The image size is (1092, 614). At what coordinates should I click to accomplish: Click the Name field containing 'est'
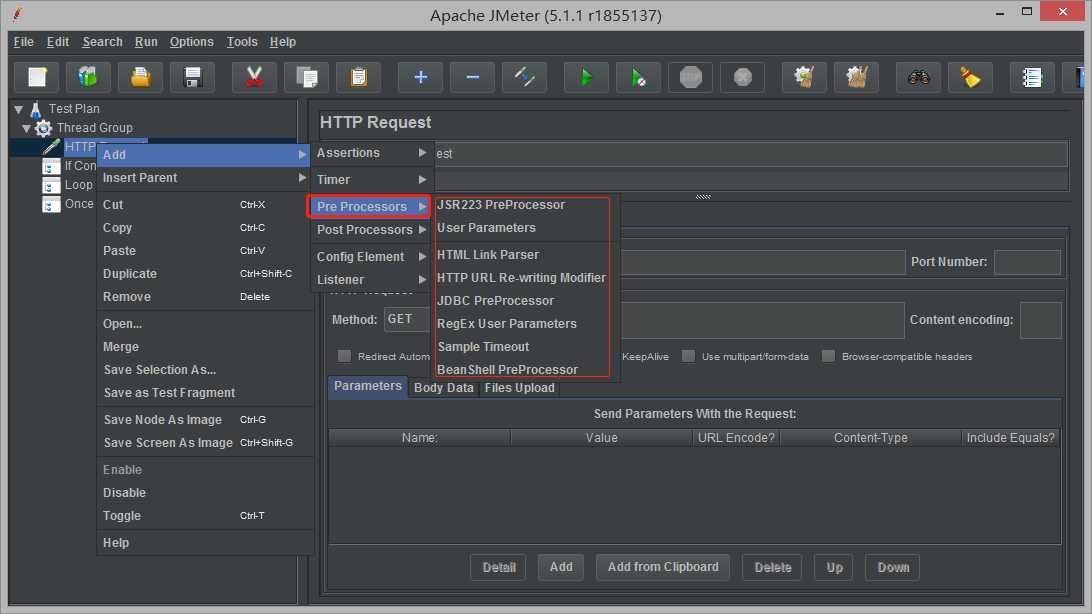pos(751,154)
